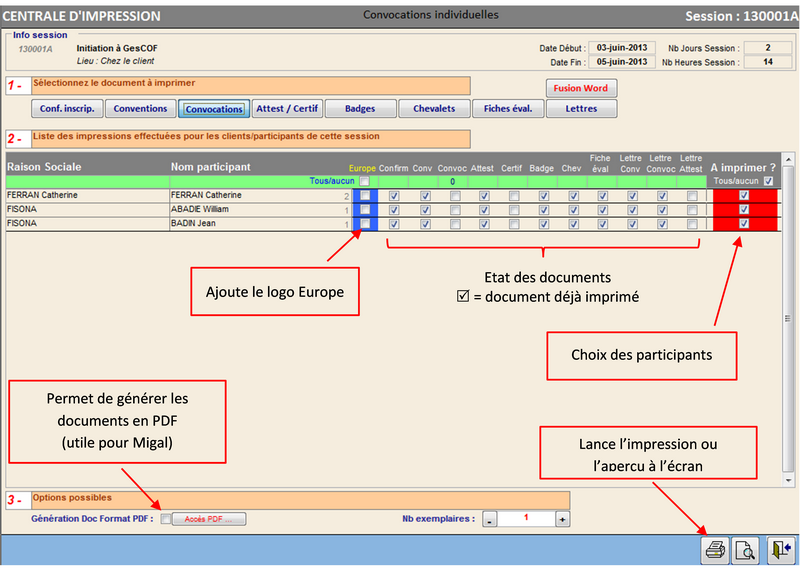Click the Nb exemplaires input field

(526, 519)
